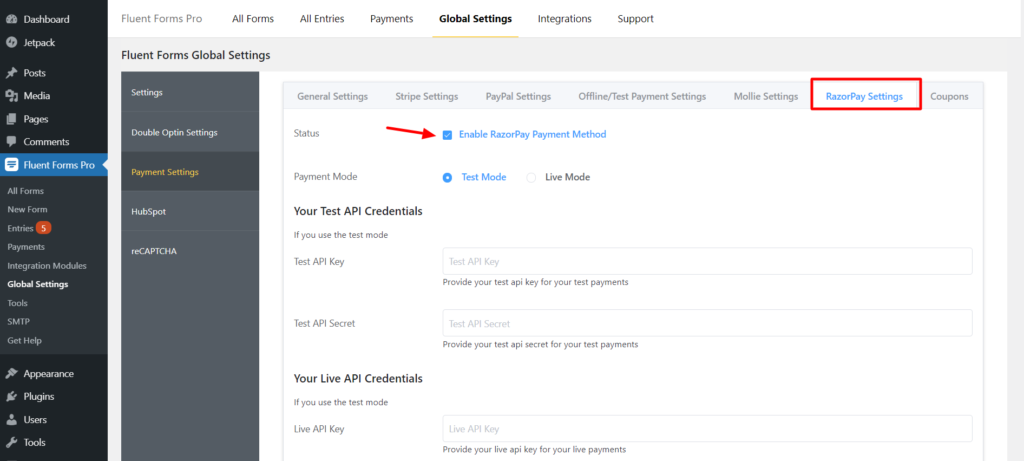The height and width of the screenshot is (461, 1024).
Task: Click the Appearance paintbrush icon
Action: pos(11,374)
